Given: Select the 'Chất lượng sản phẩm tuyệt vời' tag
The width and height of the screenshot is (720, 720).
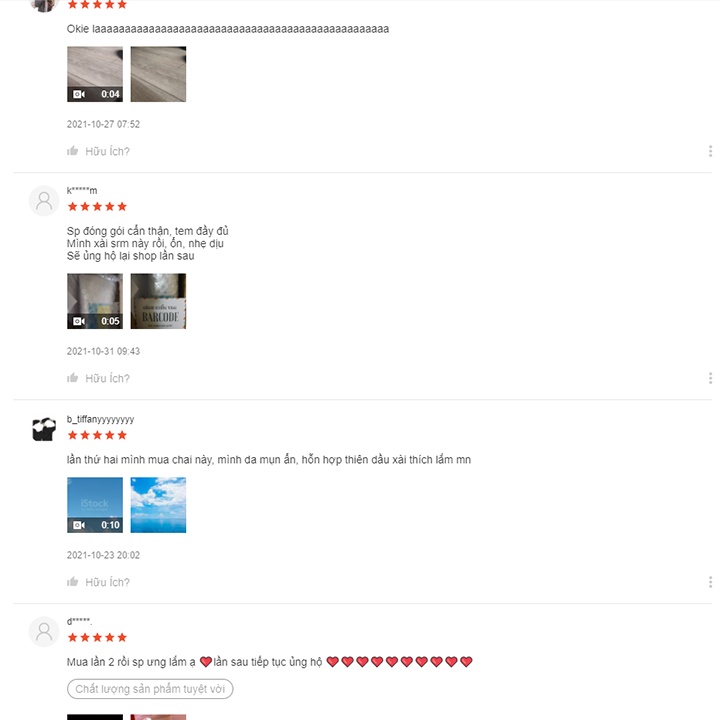Looking at the screenshot, I should tap(150, 689).
